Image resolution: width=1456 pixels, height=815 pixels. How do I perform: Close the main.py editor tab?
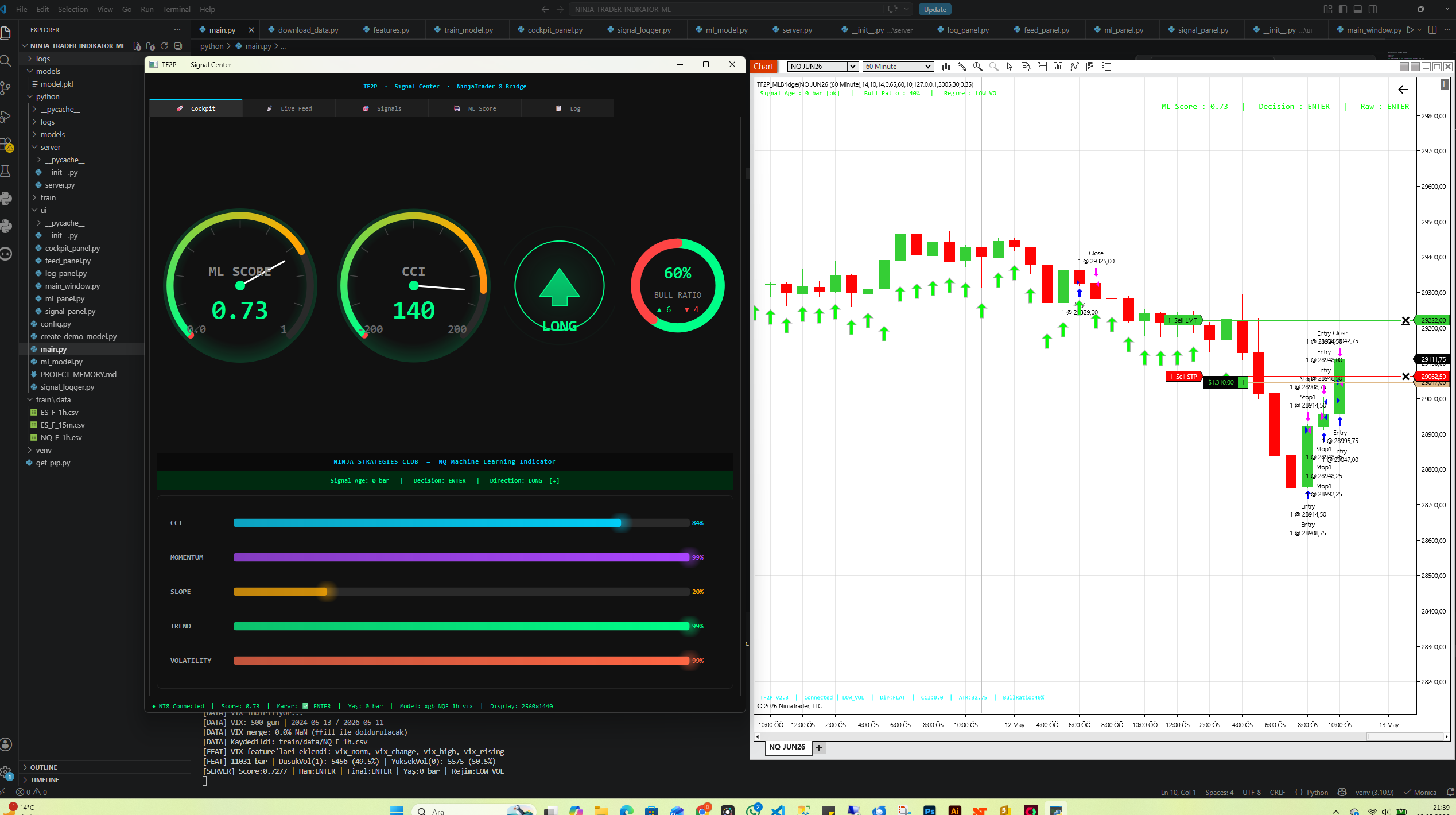pyautogui.click(x=251, y=30)
